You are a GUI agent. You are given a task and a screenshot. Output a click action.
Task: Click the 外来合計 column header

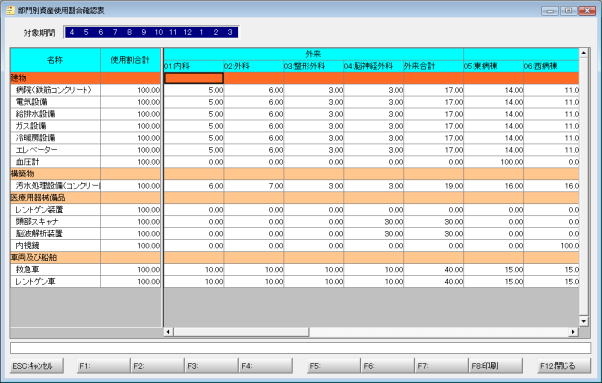point(433,66)
